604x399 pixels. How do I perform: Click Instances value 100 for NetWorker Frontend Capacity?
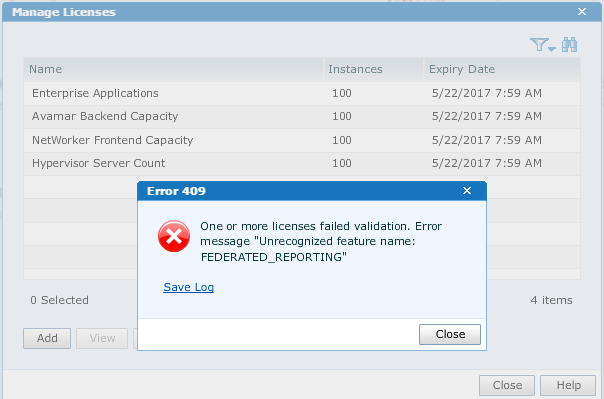[342, 140]
